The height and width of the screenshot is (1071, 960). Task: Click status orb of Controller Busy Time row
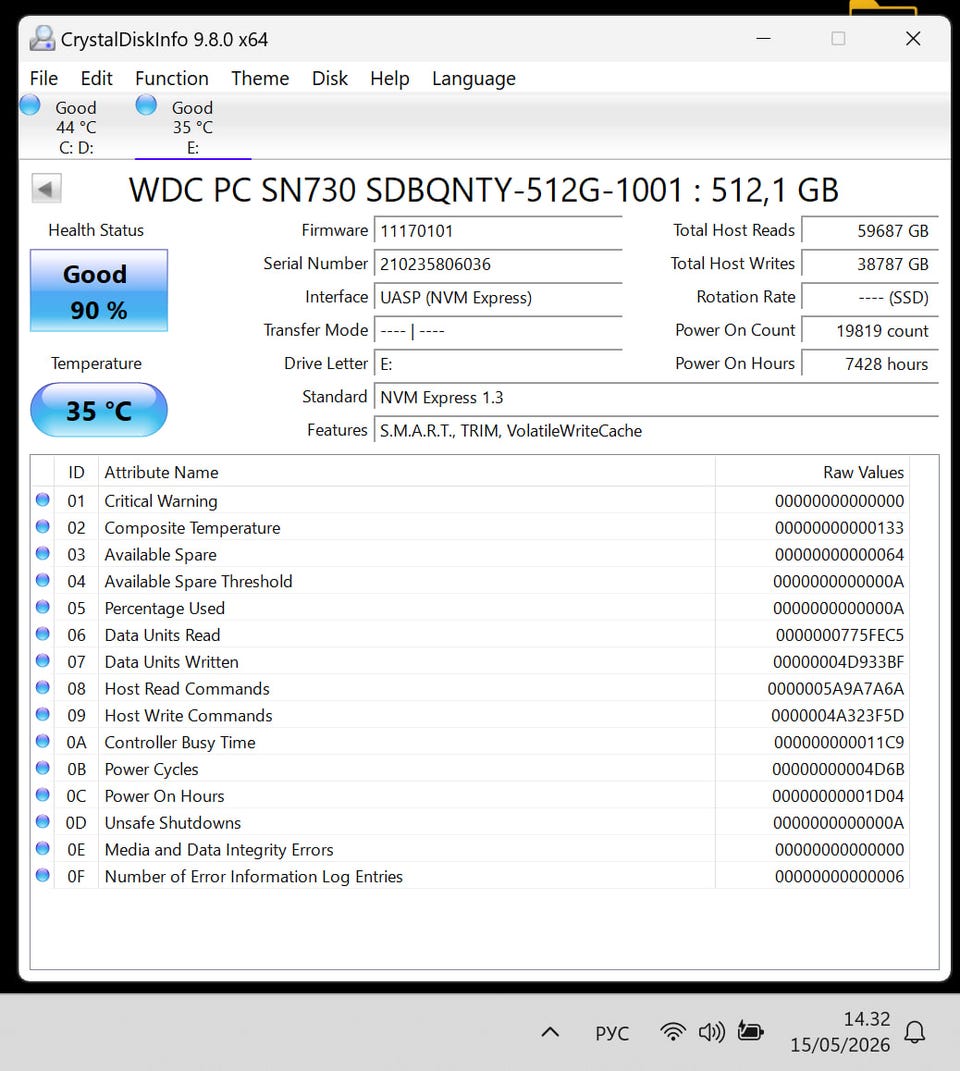click(42, 741)
